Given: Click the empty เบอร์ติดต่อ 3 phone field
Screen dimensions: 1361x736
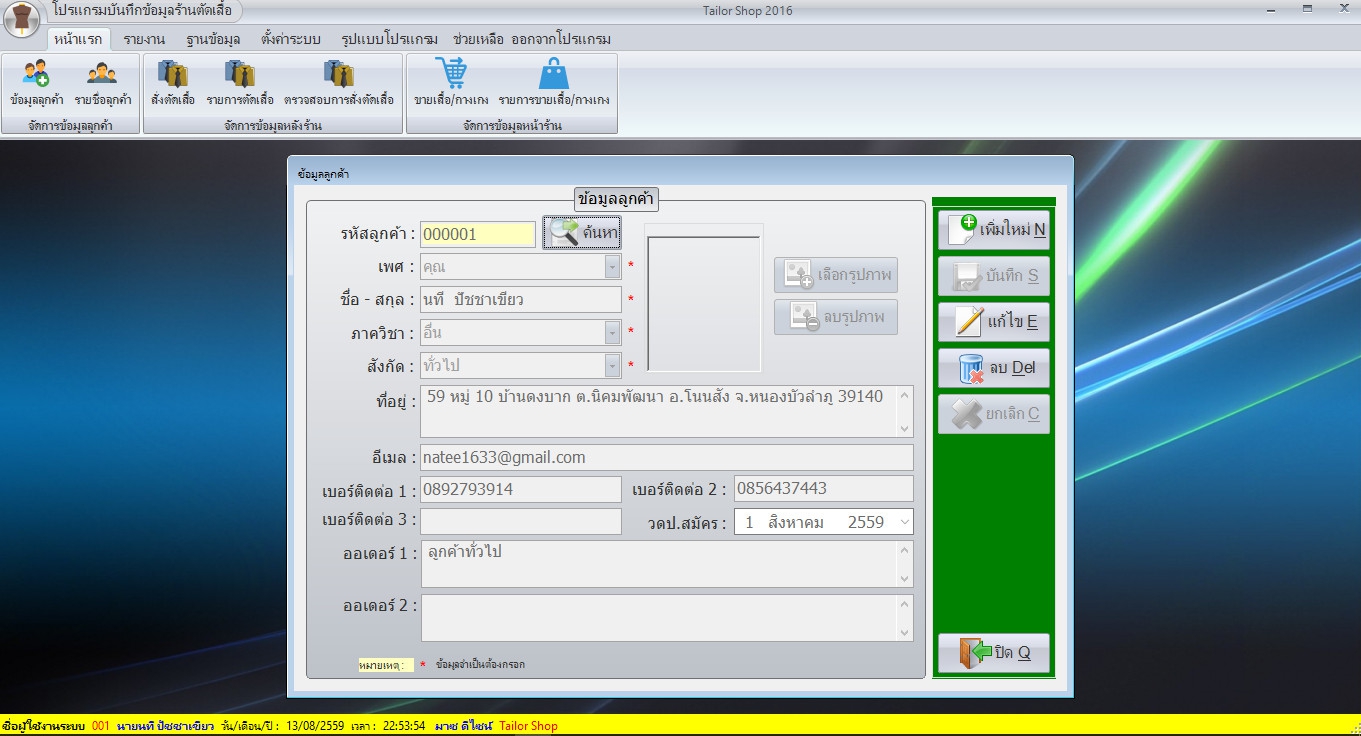Looking at the screenshot, I should point(520,521).
